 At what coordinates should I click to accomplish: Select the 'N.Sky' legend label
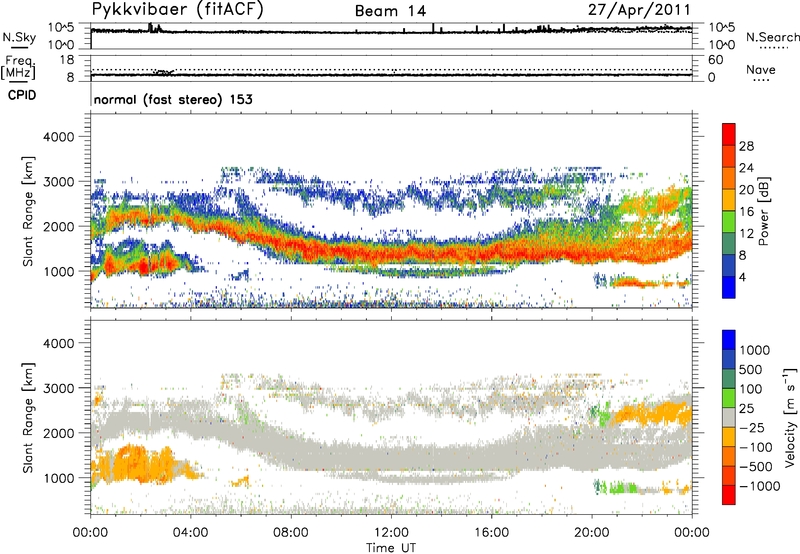tap(19, 37)
